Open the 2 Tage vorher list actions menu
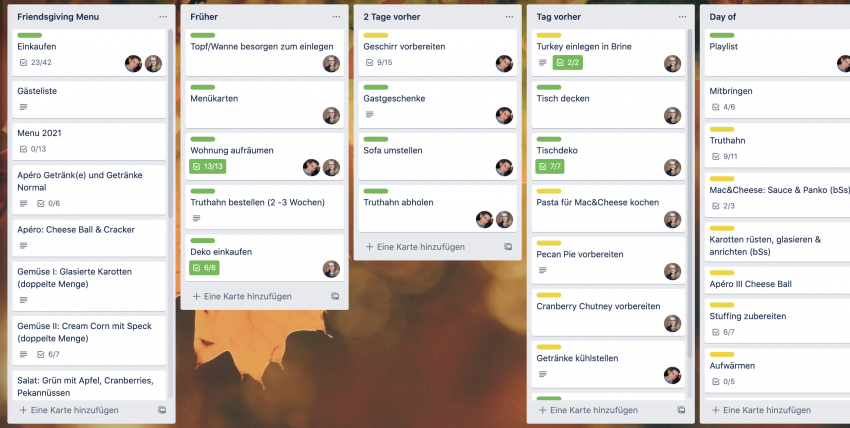 point(509,17)
